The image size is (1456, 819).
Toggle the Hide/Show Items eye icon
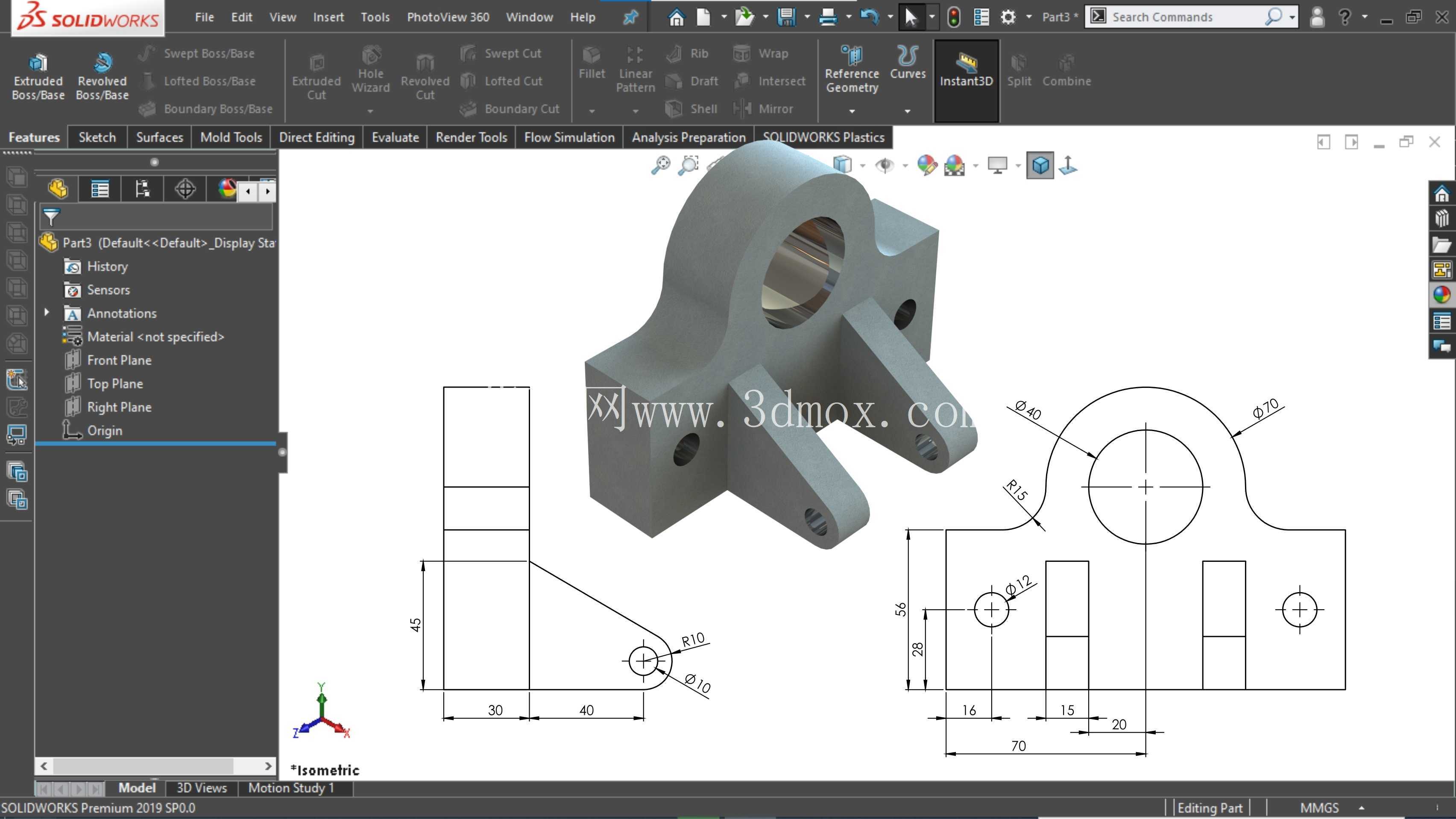pos(884,165)
